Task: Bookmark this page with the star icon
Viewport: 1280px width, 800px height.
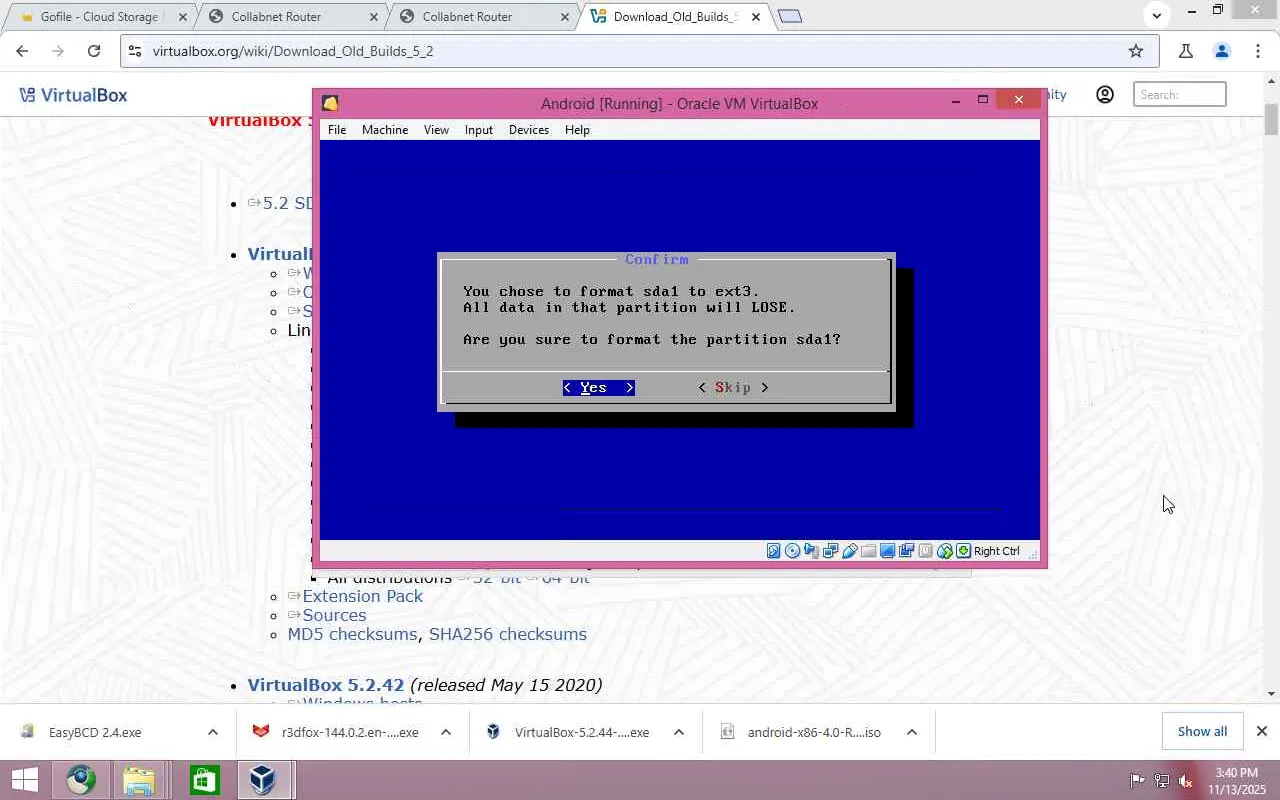Action: pos(1136,51)
